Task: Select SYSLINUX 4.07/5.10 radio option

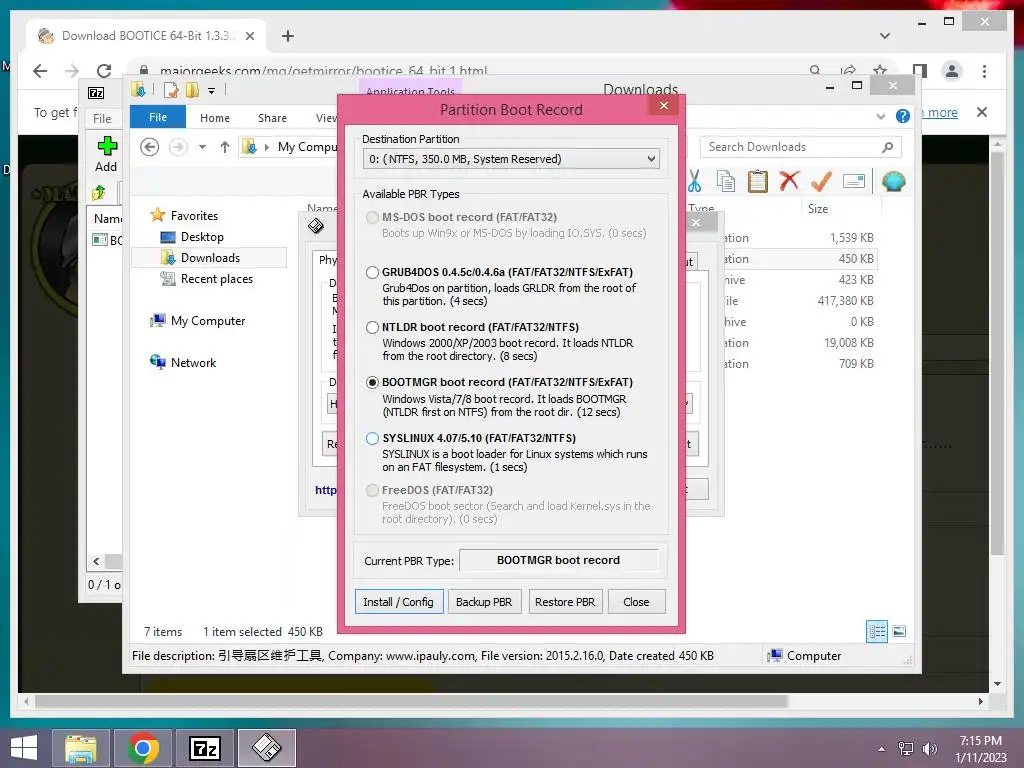Action: point(372,438)
